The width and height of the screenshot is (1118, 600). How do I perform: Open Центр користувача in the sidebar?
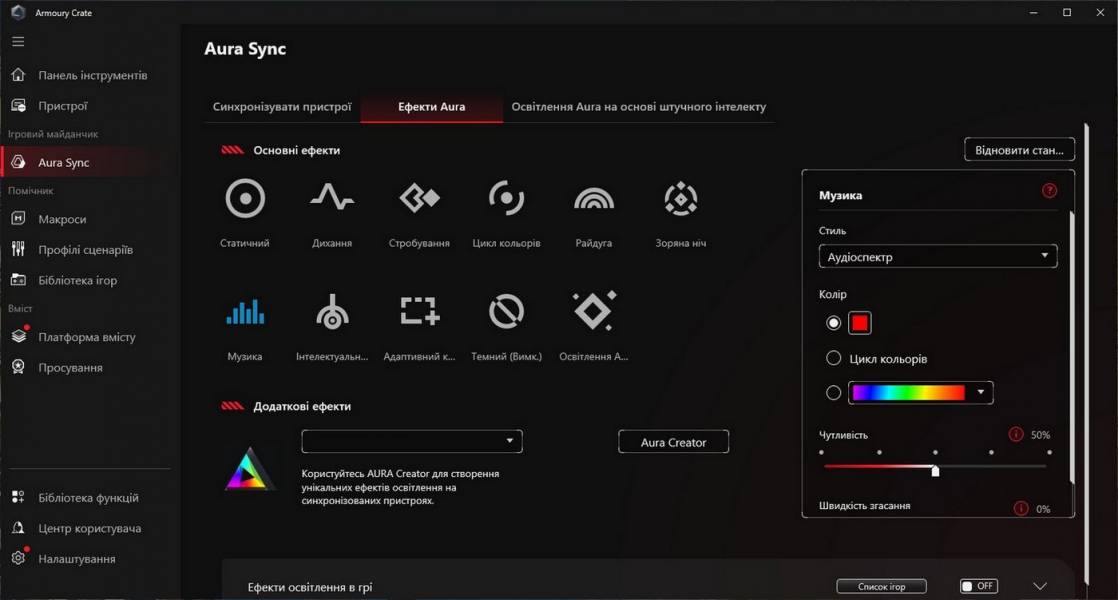coord(90,528)
